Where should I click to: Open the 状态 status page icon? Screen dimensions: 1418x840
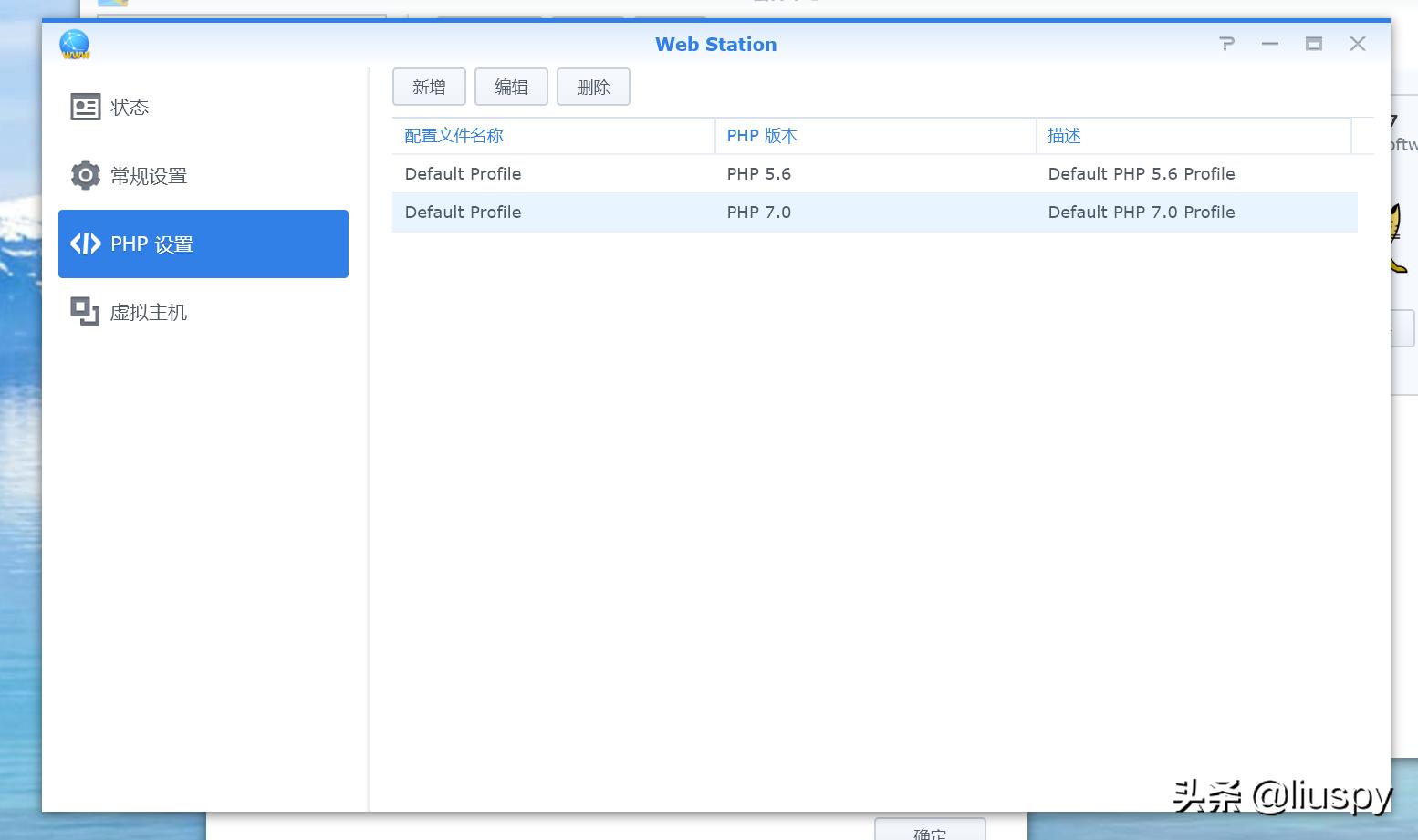click(x=85, y=107)
